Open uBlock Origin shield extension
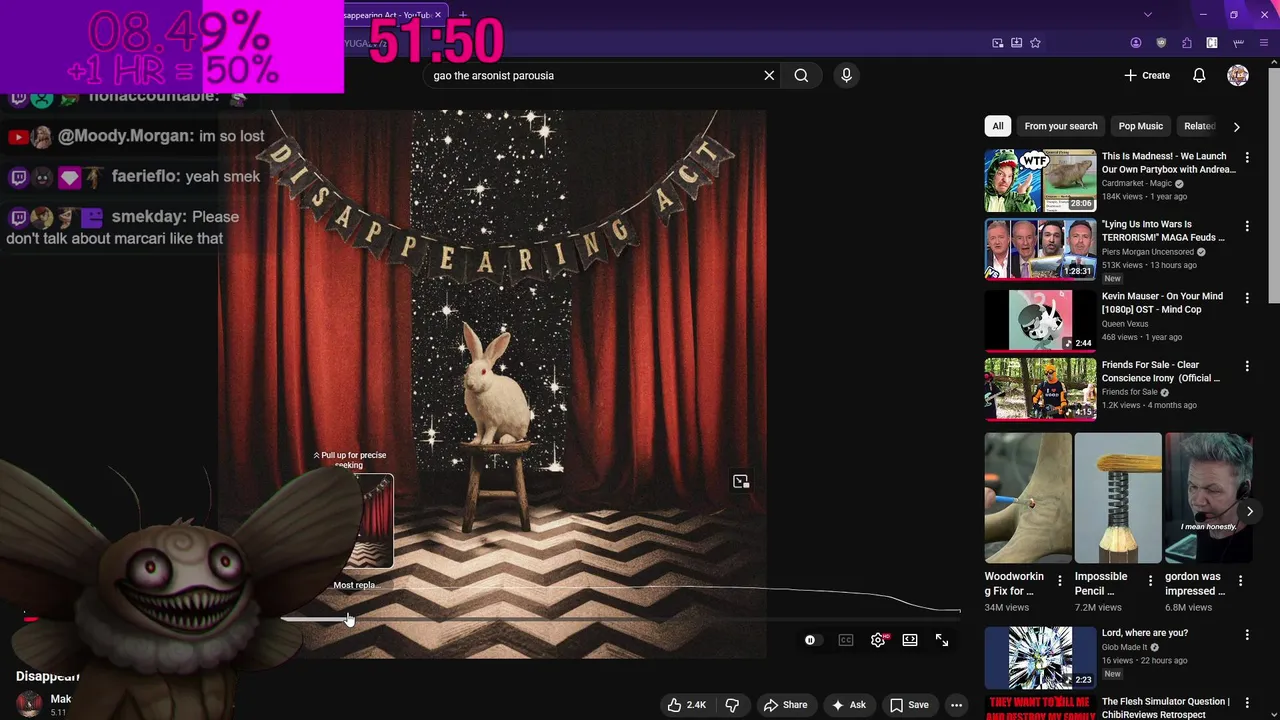The width and height of the screenshot is (1280, 720). 1161,43
